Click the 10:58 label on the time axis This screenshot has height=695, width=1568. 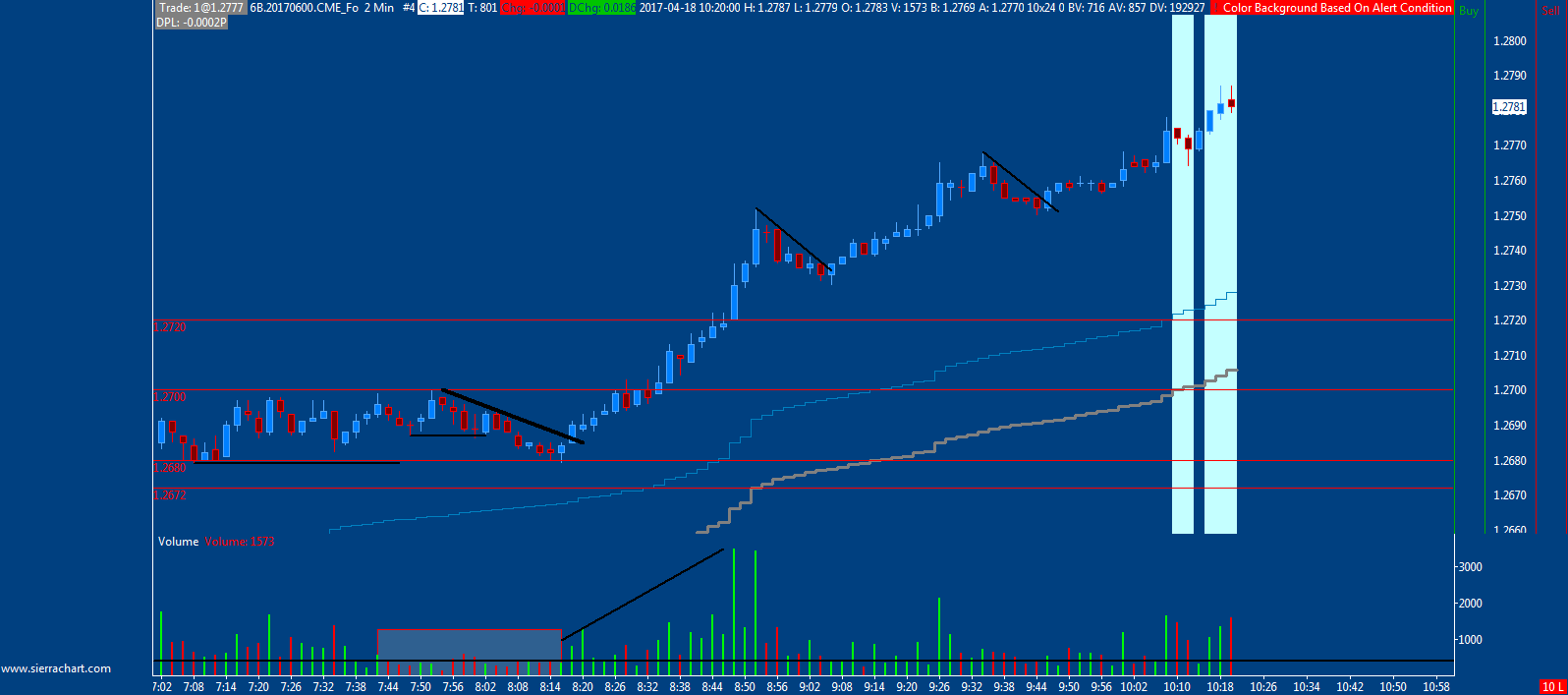[x=1436, y=687]
